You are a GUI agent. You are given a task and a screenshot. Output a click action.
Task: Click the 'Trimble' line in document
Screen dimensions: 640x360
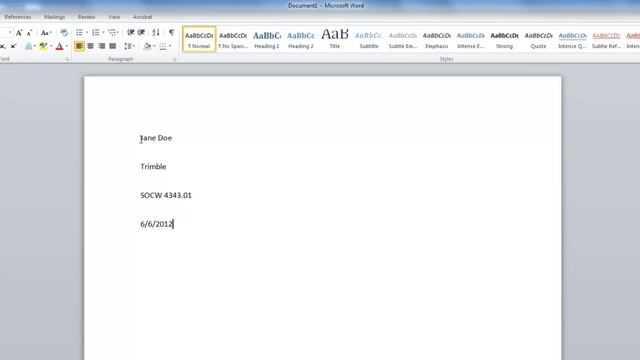[153, 167]
